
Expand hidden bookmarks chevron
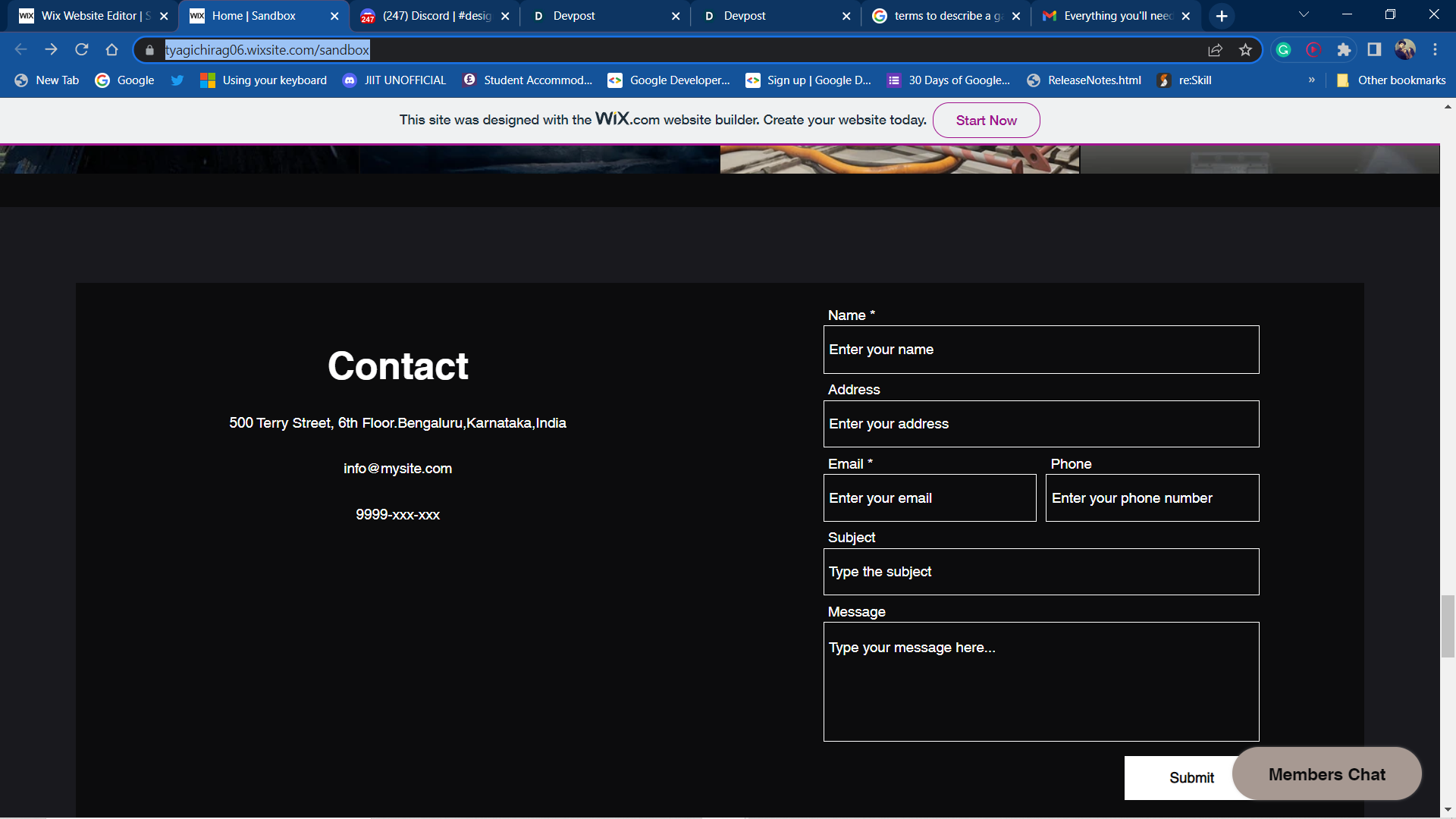pos(1311,80)
